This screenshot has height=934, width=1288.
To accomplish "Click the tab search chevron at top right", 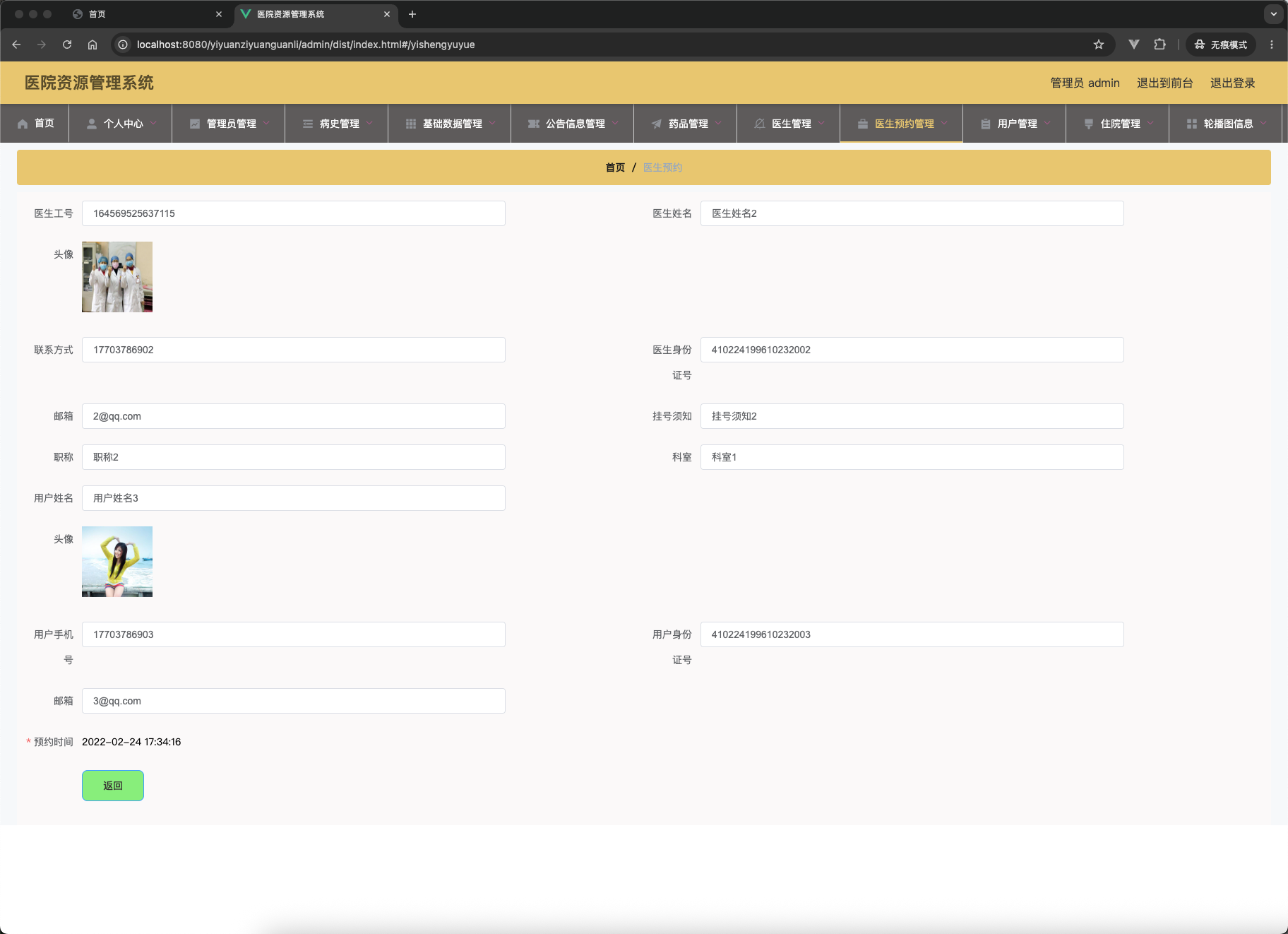I will (1274, 14).
